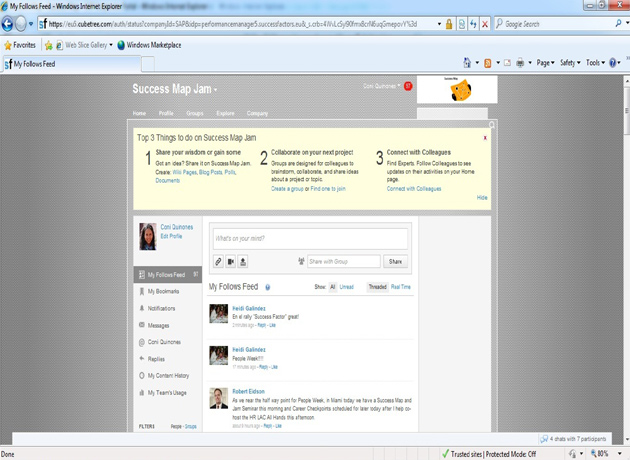
Task: Open the Safety menu in command bar
Action: click(x=570, y=63)
